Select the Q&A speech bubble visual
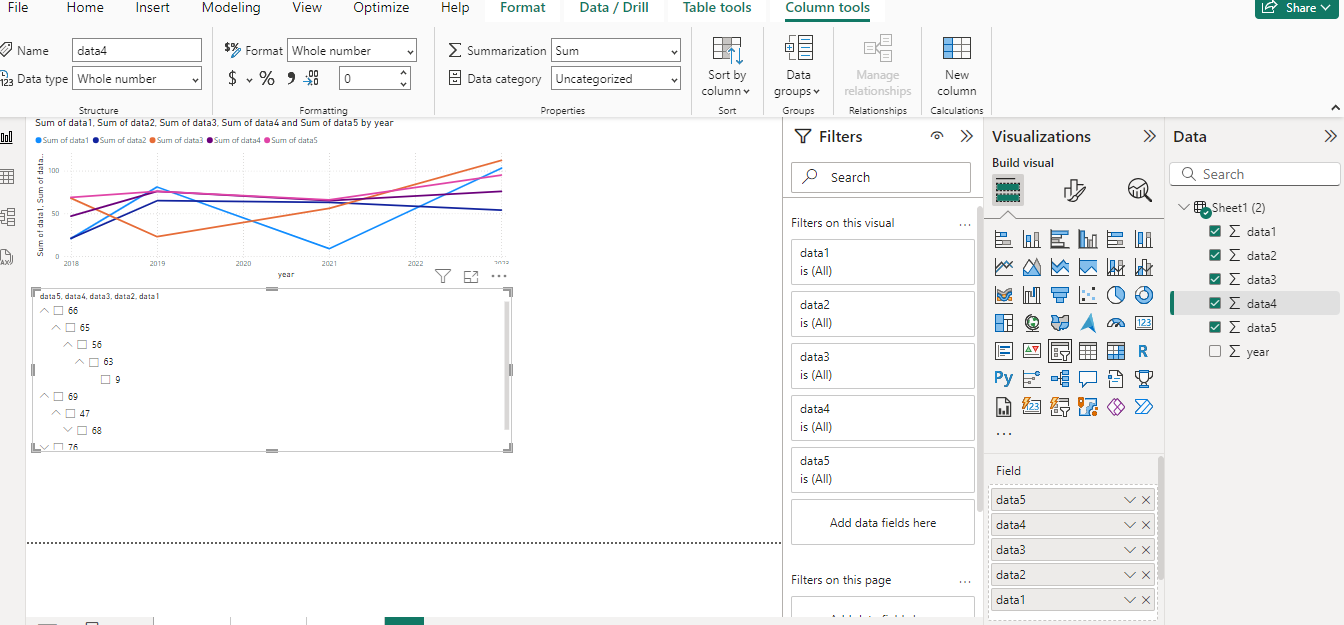1344x625 pixels. click(1088, 378)
